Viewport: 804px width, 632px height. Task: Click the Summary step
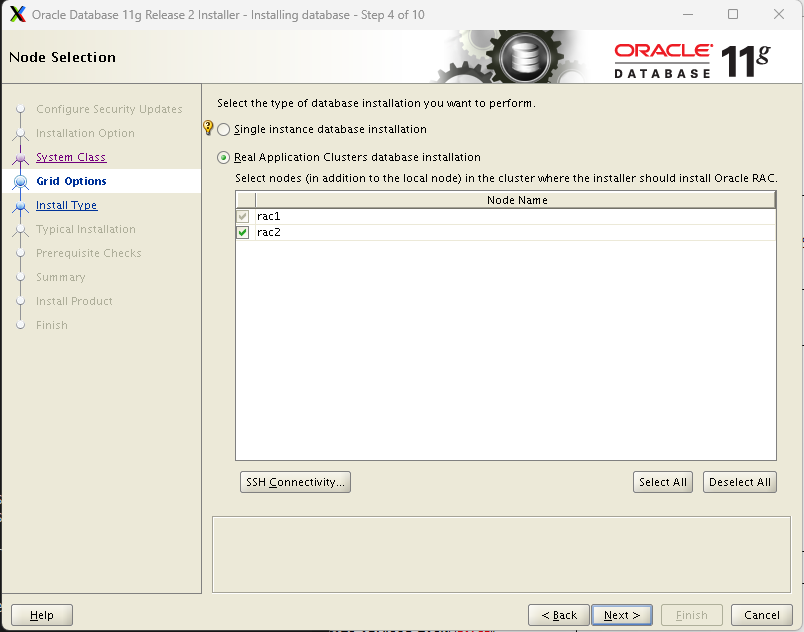click(61, 277)
